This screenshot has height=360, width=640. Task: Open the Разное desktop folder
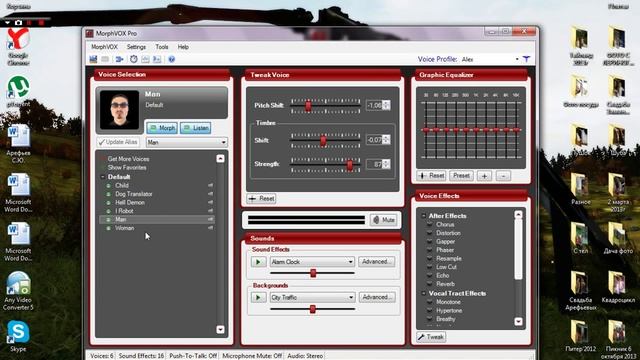coord(580,189)
